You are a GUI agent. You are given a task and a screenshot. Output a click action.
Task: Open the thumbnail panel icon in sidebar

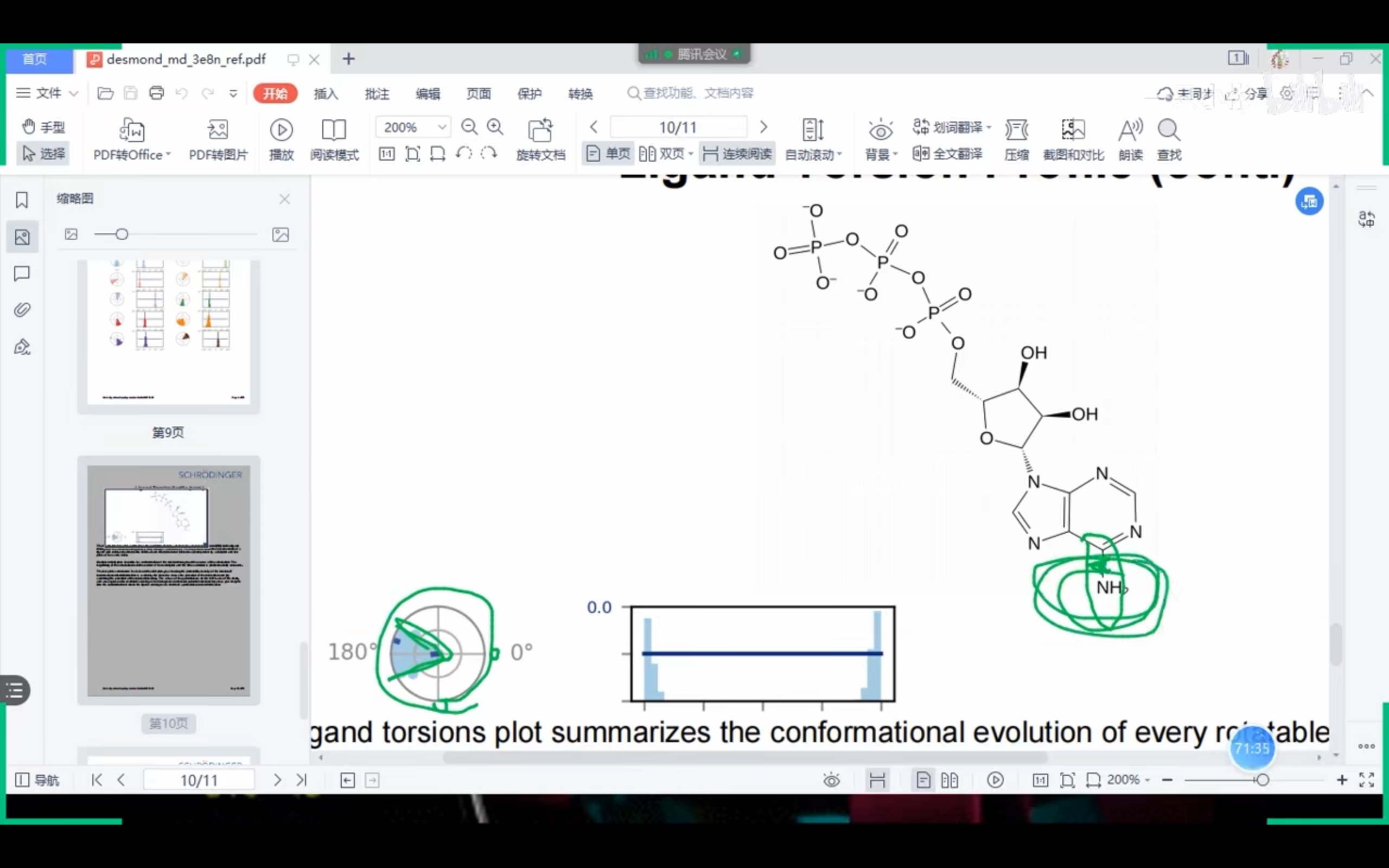pyautogui.click(x=22, y=237)
